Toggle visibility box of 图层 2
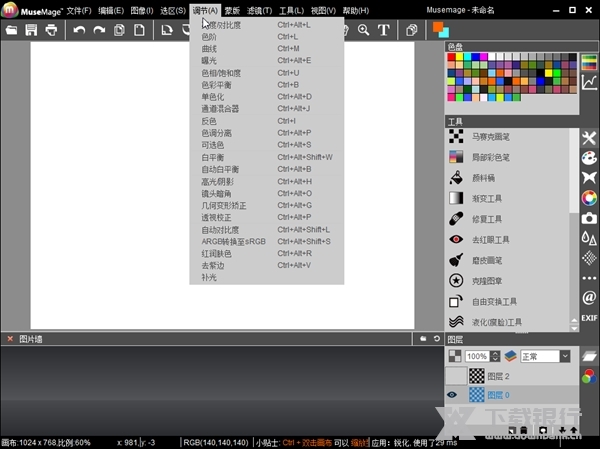600x449 pixels. 456,376
